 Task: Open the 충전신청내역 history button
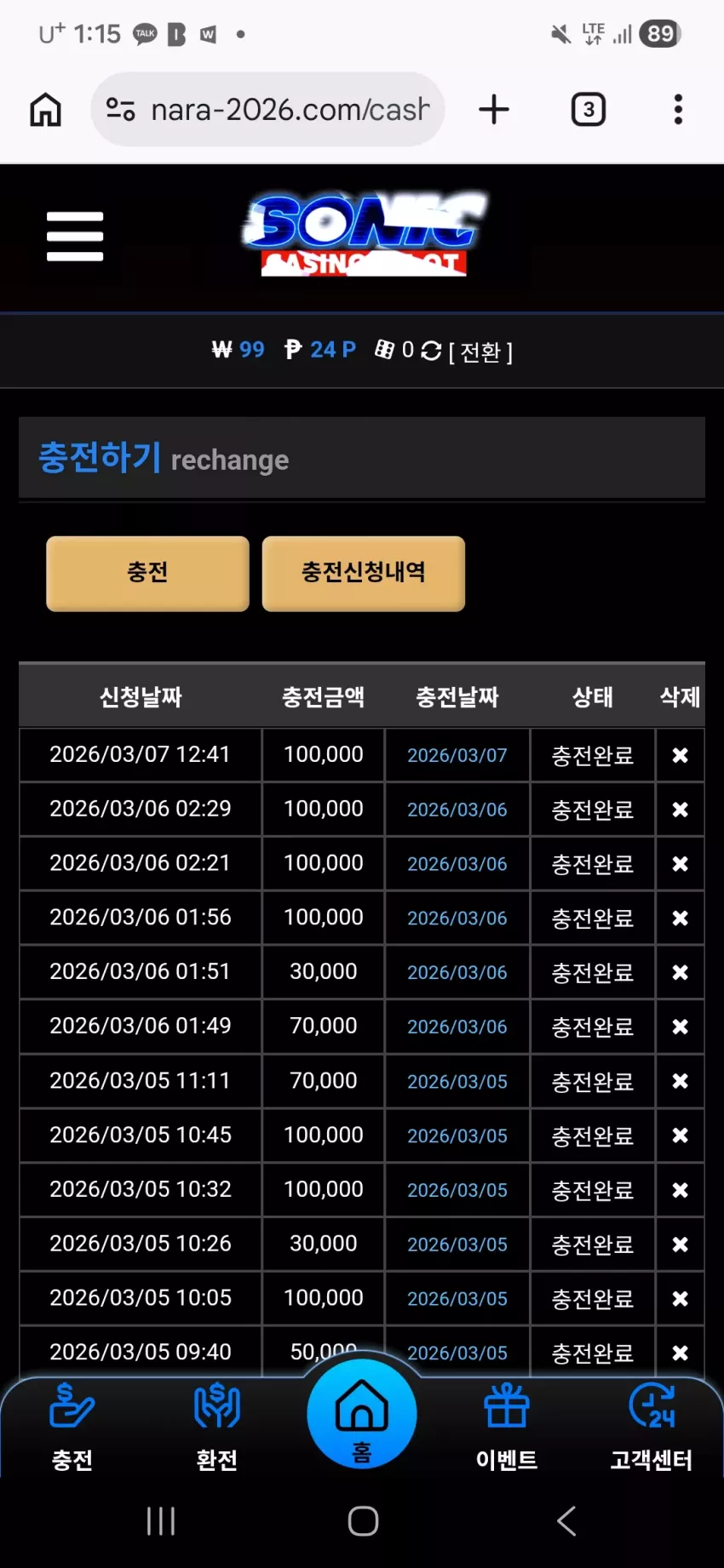tap(364, 573)
